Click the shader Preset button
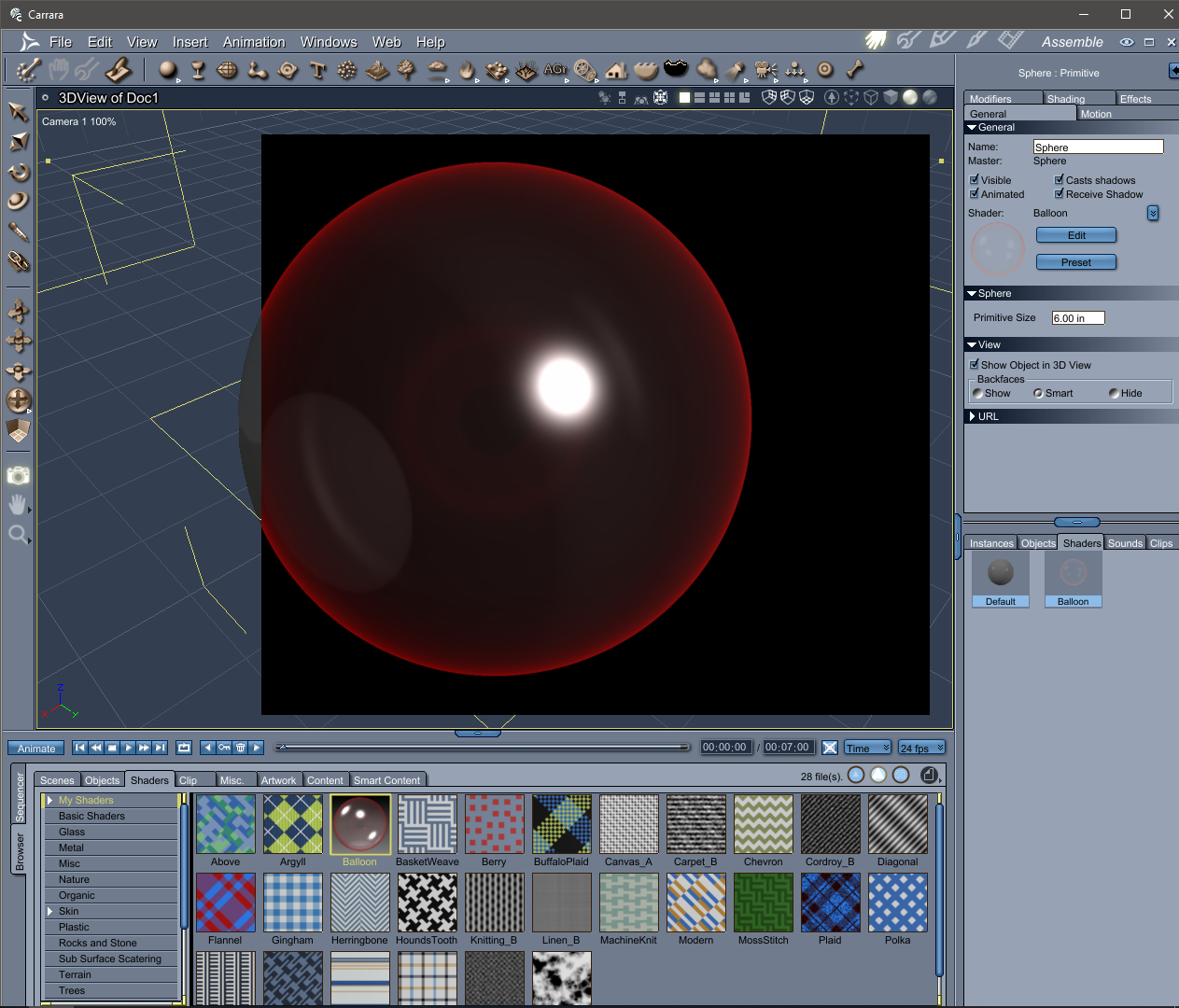Image resolution: width=1179 pixels, height=1008 pixels. coord(1076,262)
